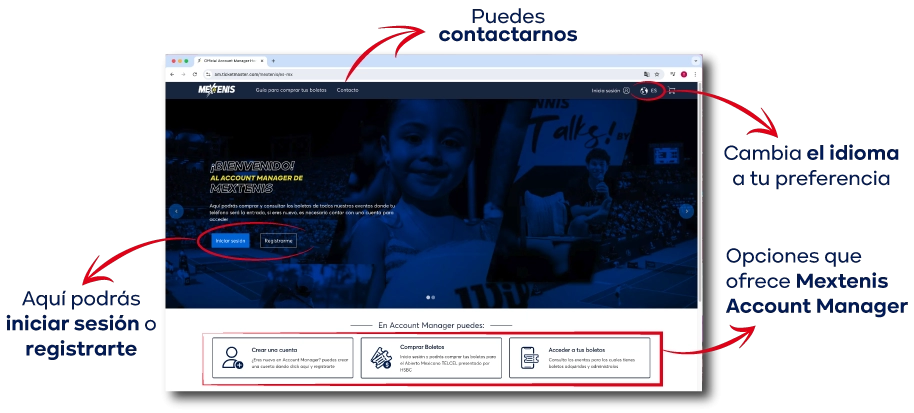914x413 pixels.
Task: Select the second carousel indicator dot
Action: tap(434, 297)
